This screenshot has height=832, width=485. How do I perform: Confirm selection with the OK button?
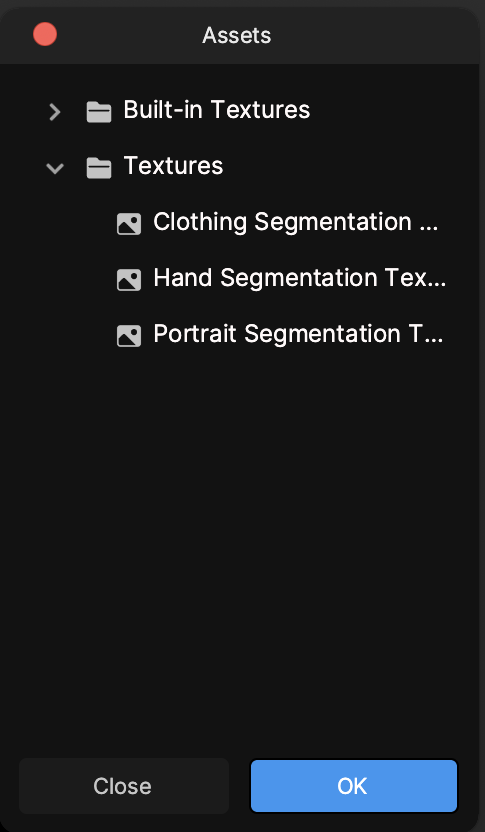[x=353, y=786]
